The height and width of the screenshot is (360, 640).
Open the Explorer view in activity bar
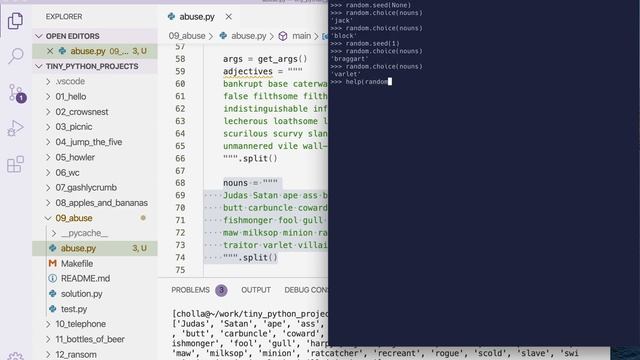(16, 20)
